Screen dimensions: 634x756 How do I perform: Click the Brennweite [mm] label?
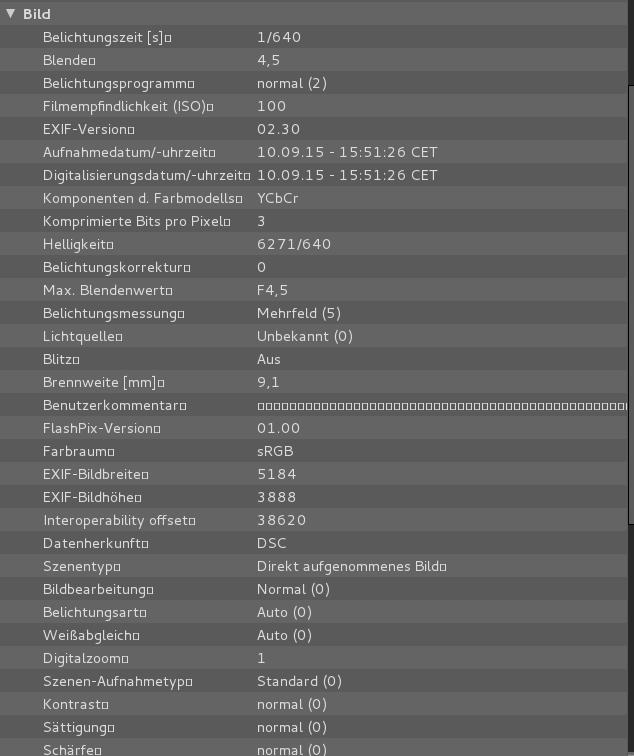(x=103, y=382)
